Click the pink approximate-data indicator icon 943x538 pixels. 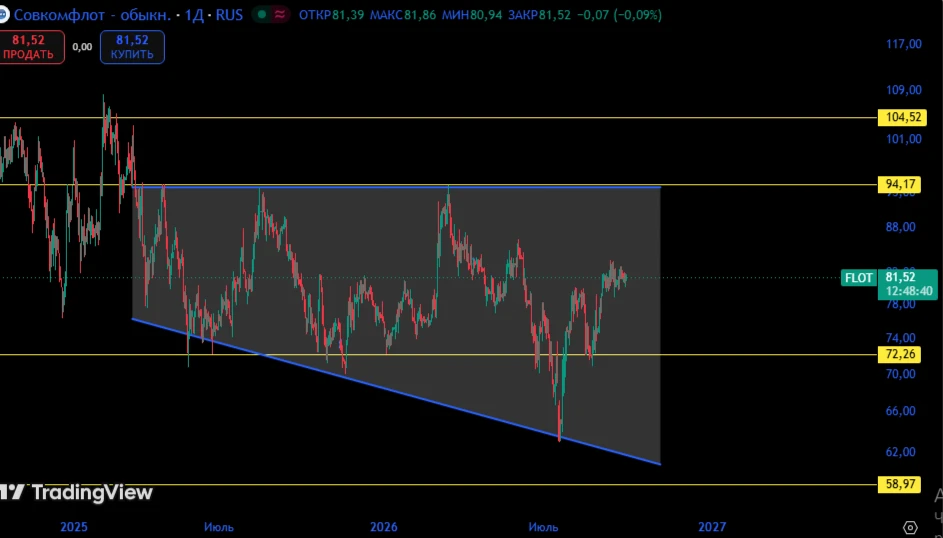280,14
